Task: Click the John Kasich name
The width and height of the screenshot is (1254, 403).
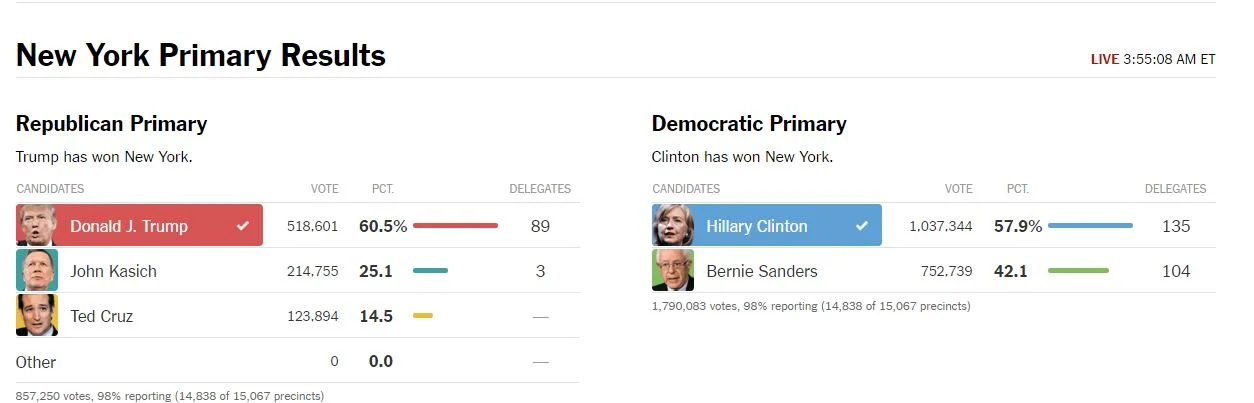Action: point(113,271)
